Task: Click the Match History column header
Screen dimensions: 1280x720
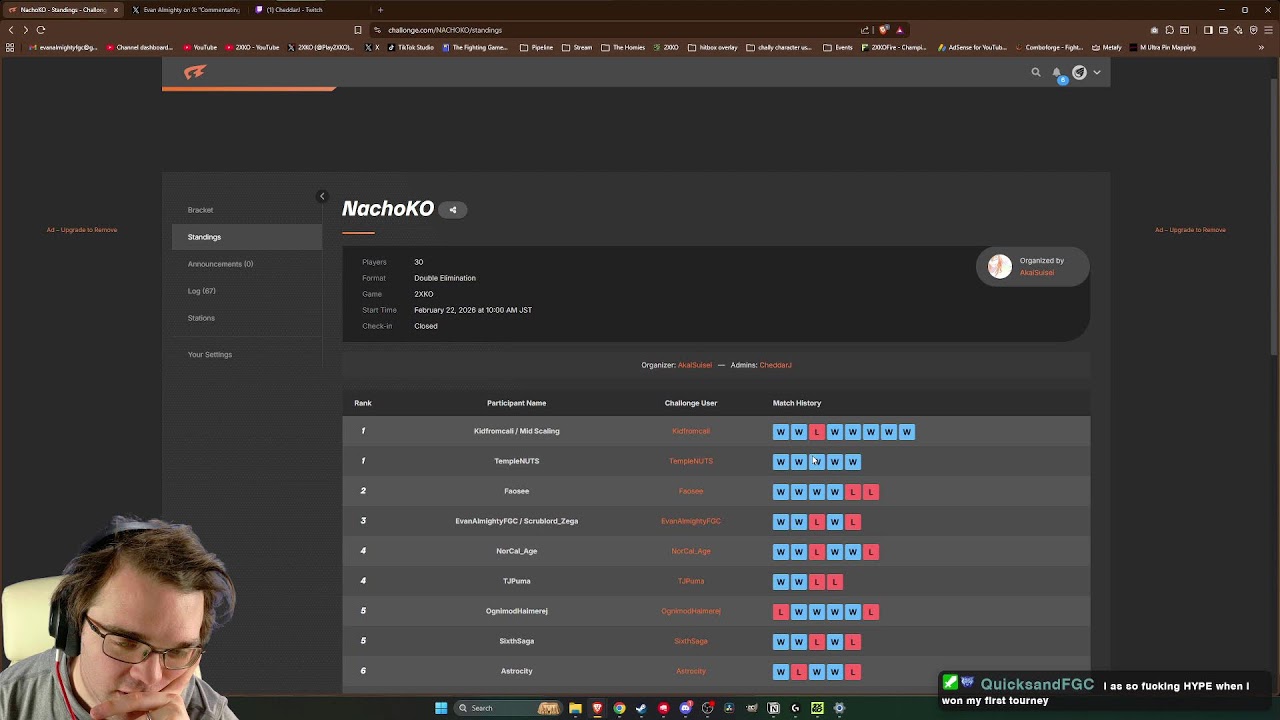Action: [x=797, y=403]
